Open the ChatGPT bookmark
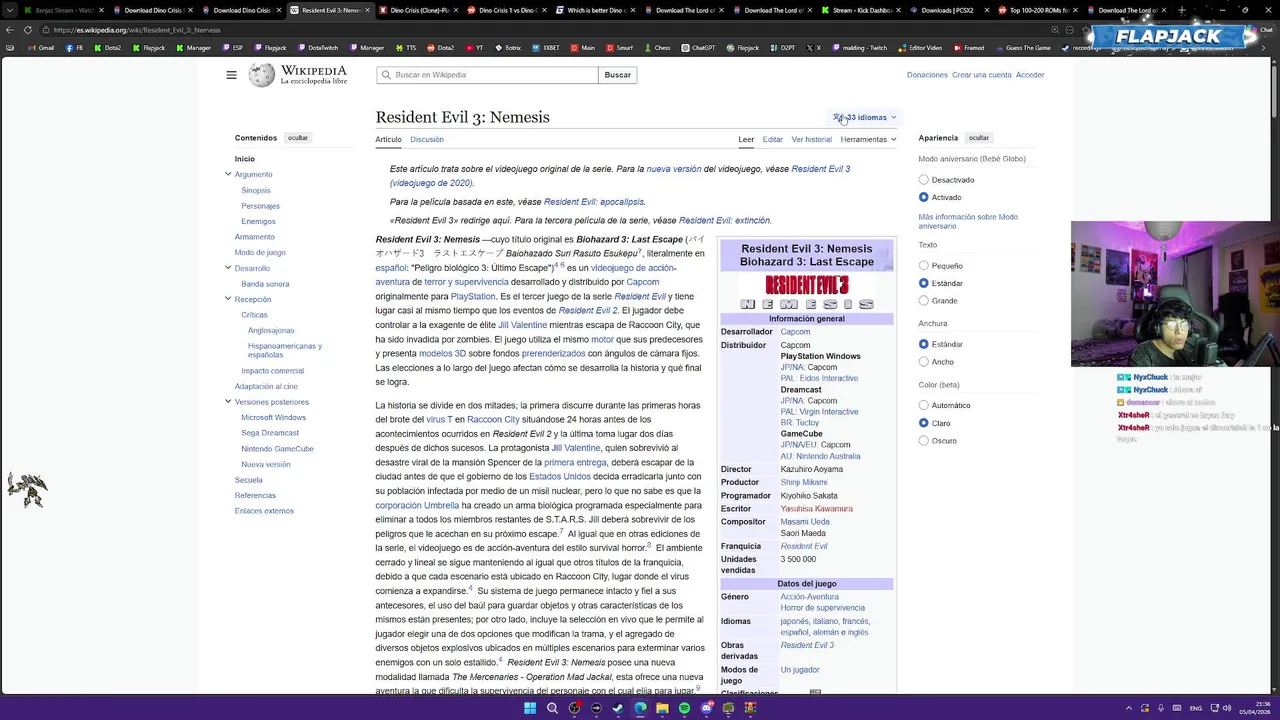 click(x=698, y=48)
